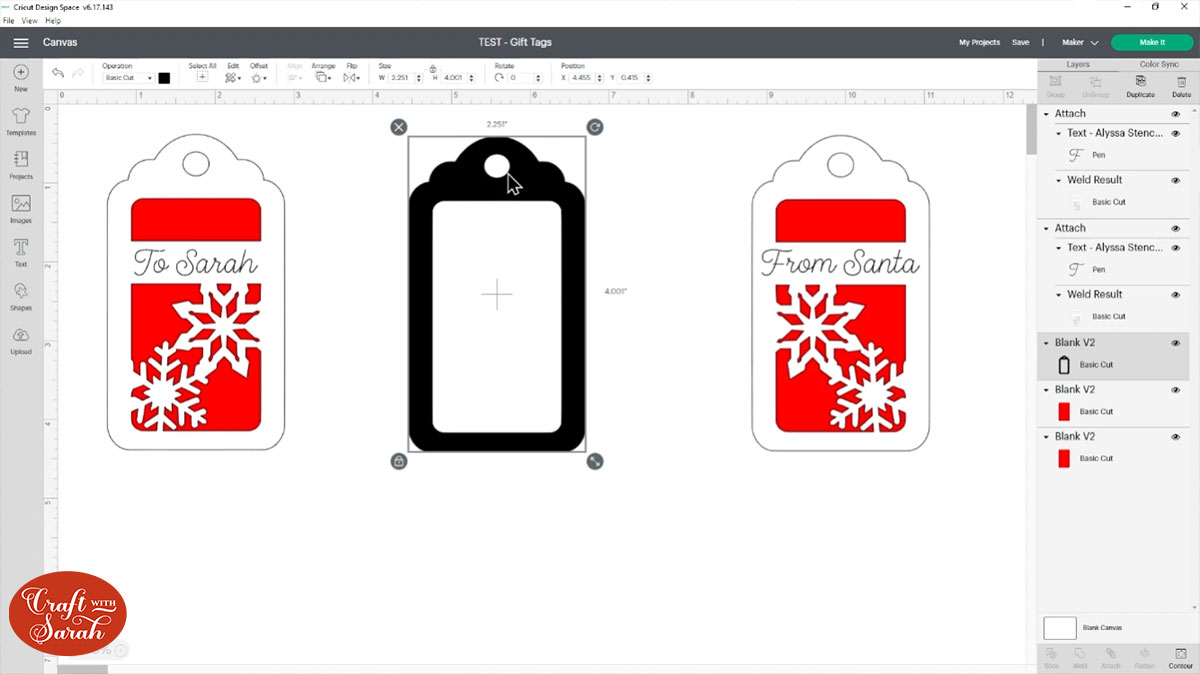Select the From Santa tag on canvas
This screenshot has height=674, width=1200.
coord(840,292)
